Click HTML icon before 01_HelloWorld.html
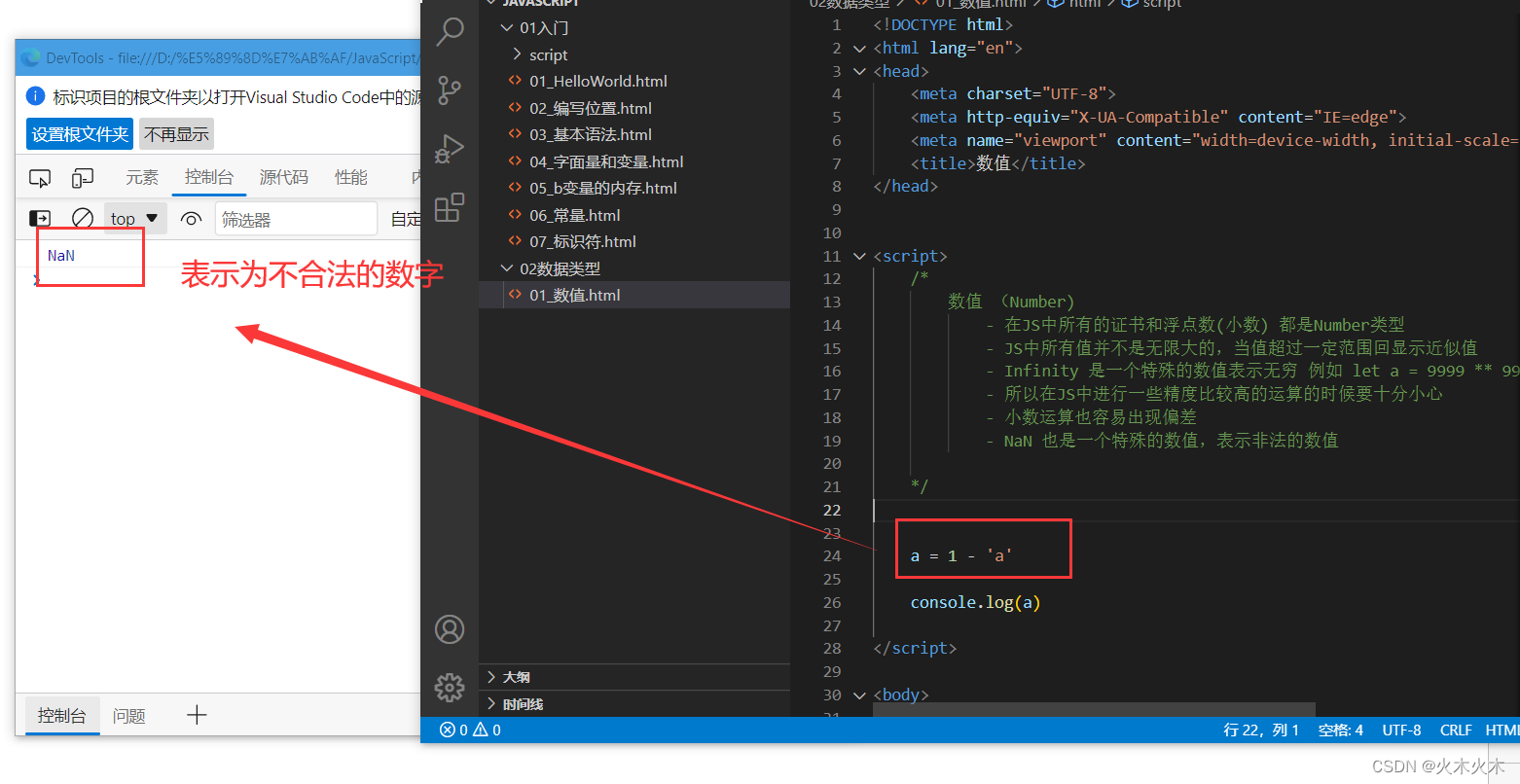The height and width of the screenshot is (784, 1520). pyautogui.click(x=515, y=81)
